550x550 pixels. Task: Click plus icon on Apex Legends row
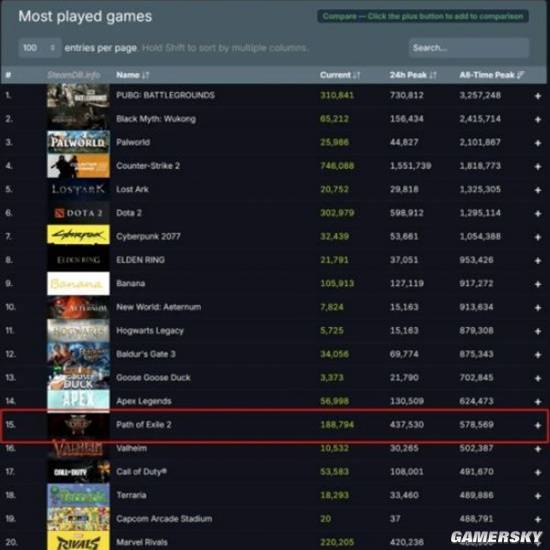[538, 402]
